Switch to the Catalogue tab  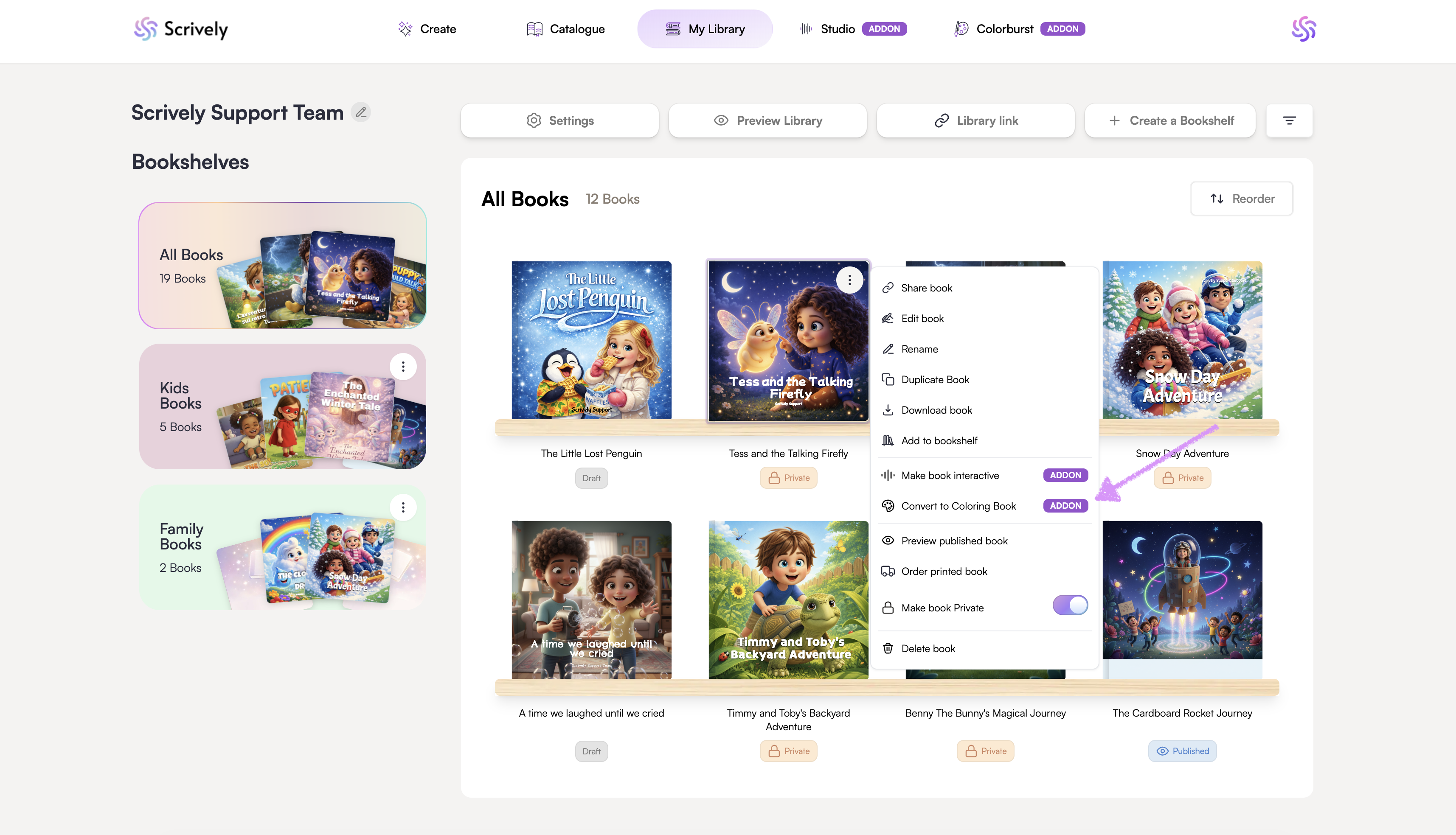pos(565,29)
